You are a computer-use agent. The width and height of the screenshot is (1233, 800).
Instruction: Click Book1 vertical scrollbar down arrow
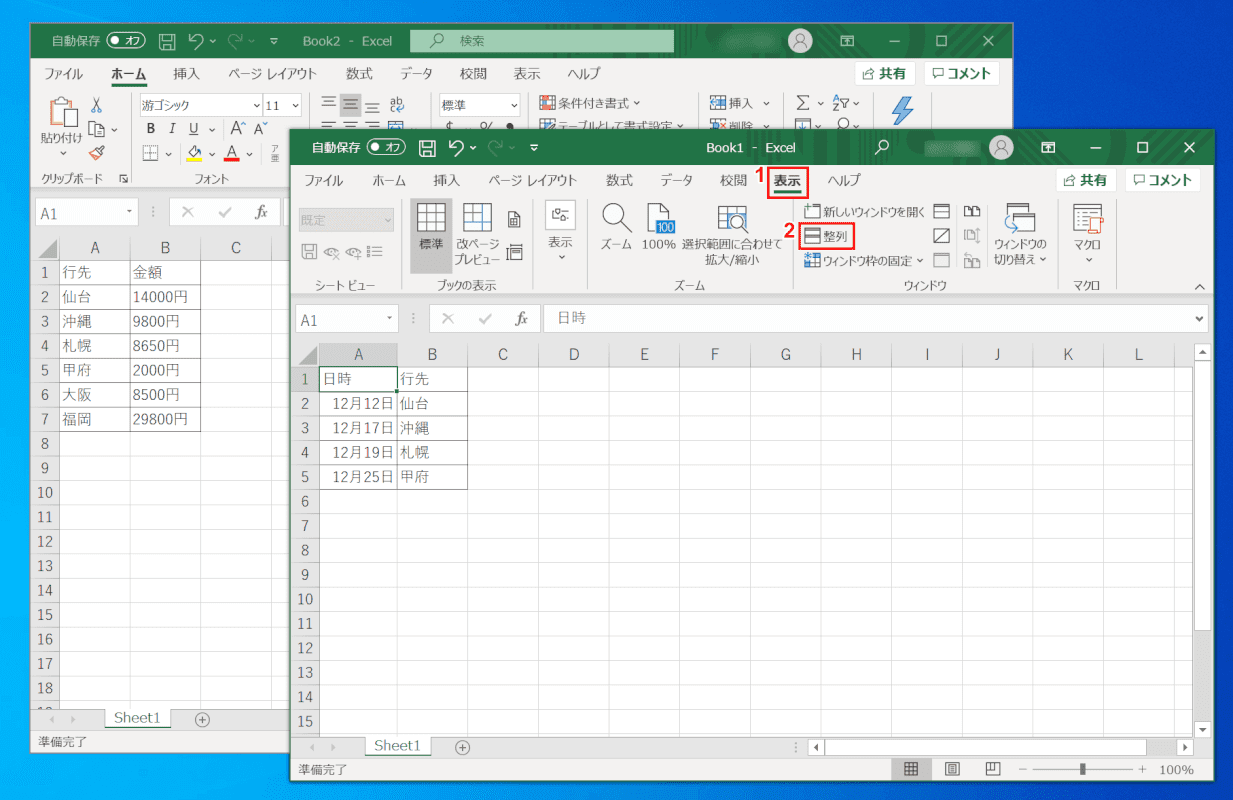point(1203,729)
